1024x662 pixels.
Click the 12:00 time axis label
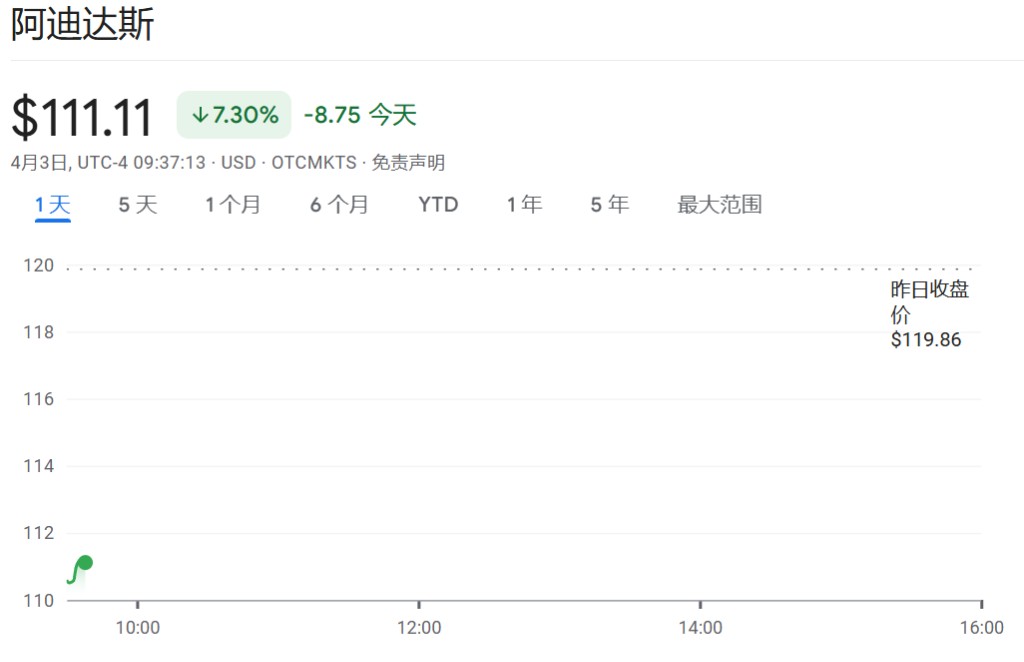(419, 628)
